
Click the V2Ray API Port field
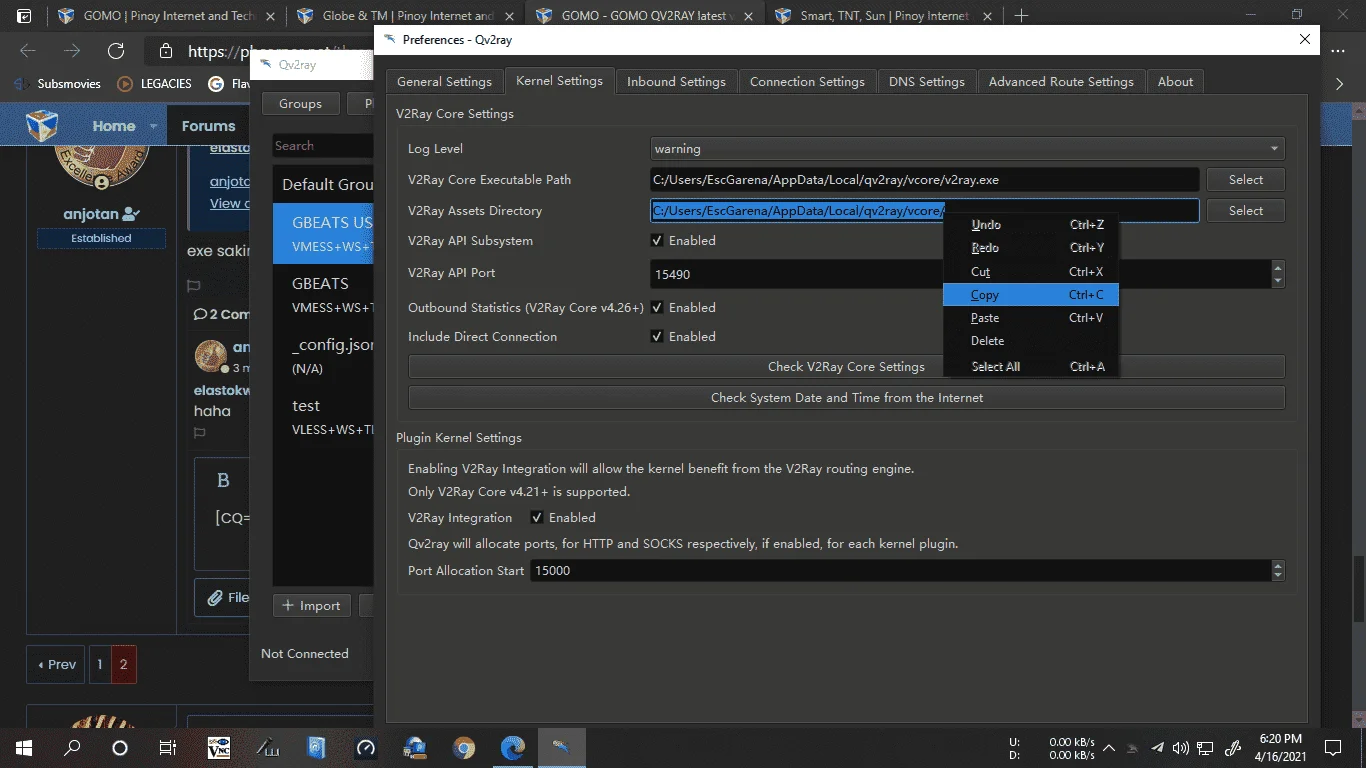click(960, 274)
